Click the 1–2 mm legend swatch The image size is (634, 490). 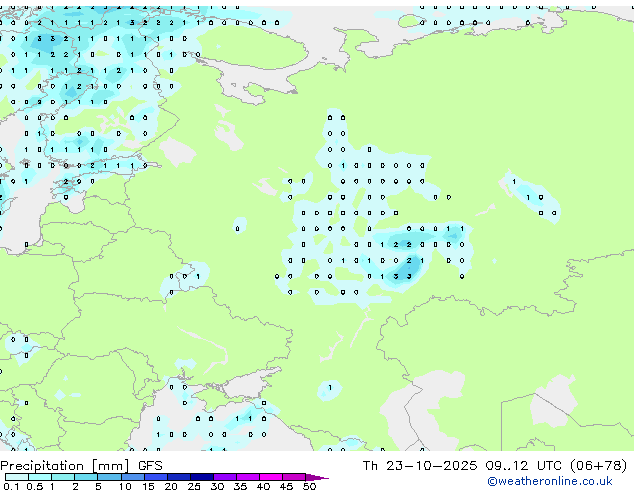pos(63,477)
